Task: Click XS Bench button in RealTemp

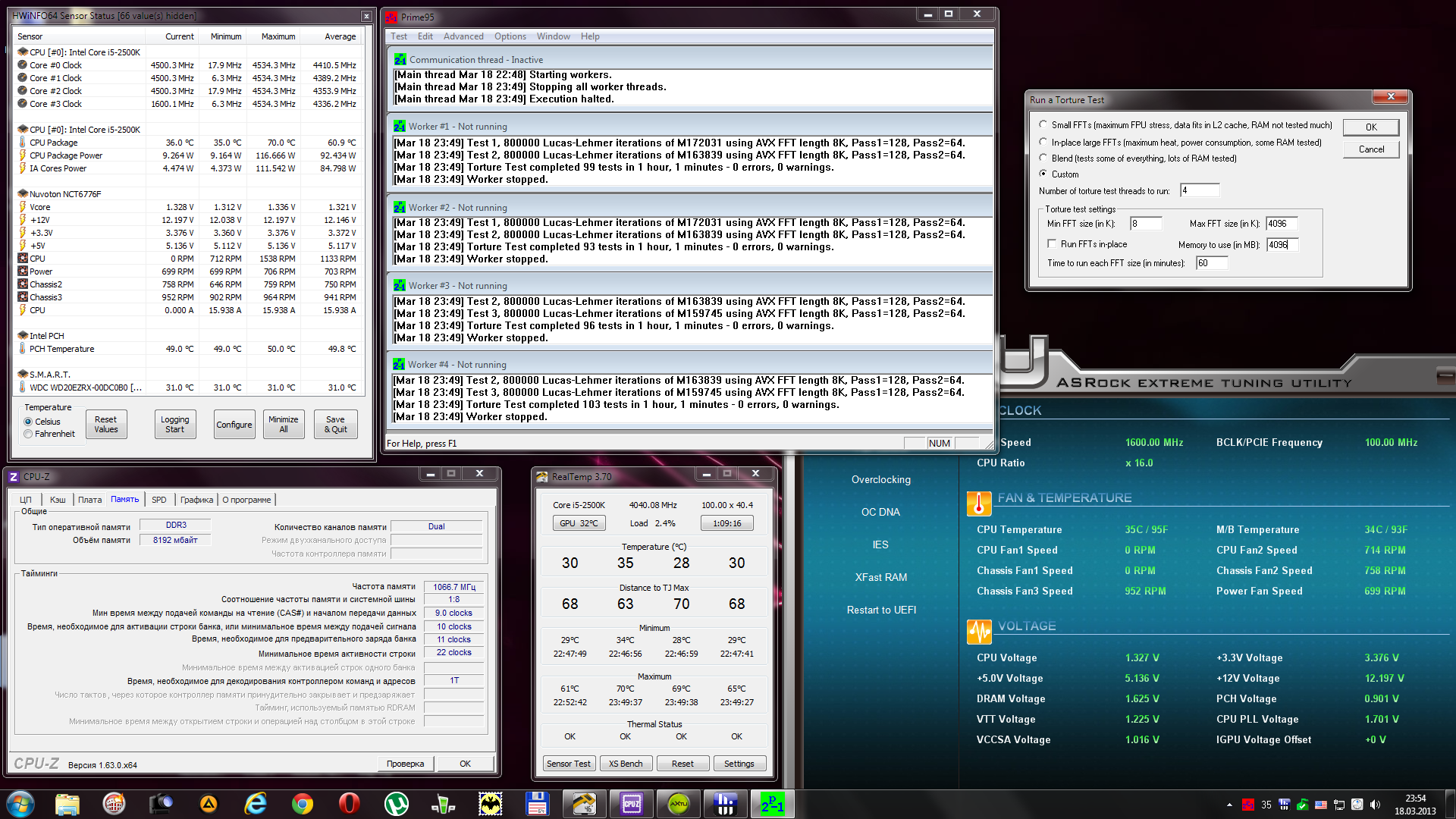Action: [625, 764]
